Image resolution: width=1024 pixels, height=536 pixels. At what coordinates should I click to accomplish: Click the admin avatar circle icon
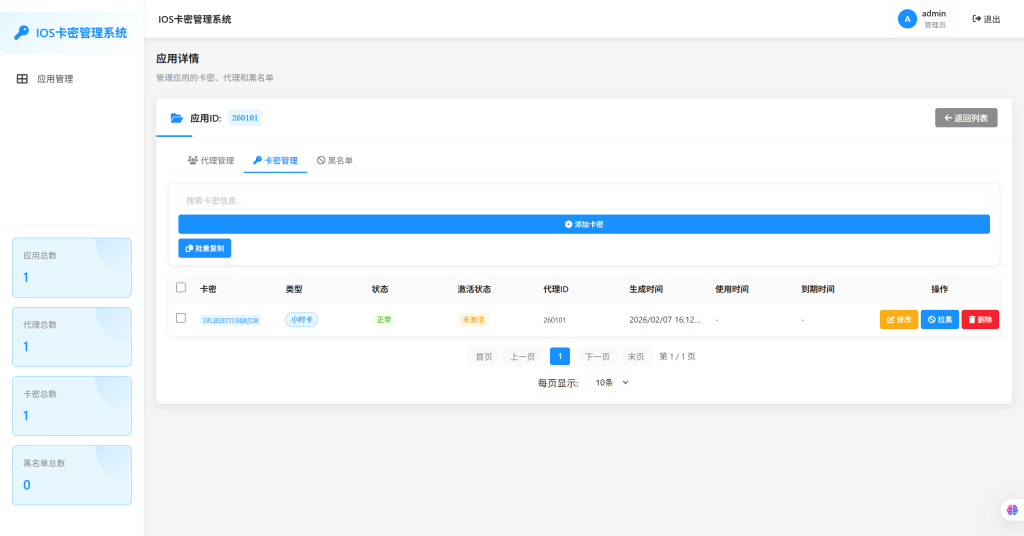[907, 19]
